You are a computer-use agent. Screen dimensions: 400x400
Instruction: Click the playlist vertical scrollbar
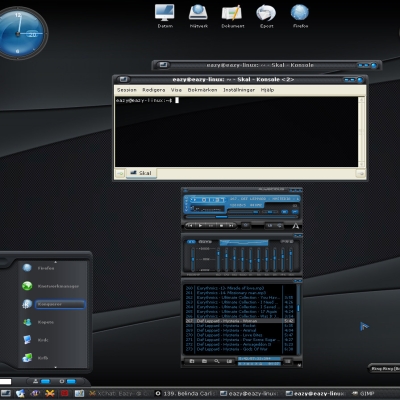pyautogui.click(x=298, y=320)
